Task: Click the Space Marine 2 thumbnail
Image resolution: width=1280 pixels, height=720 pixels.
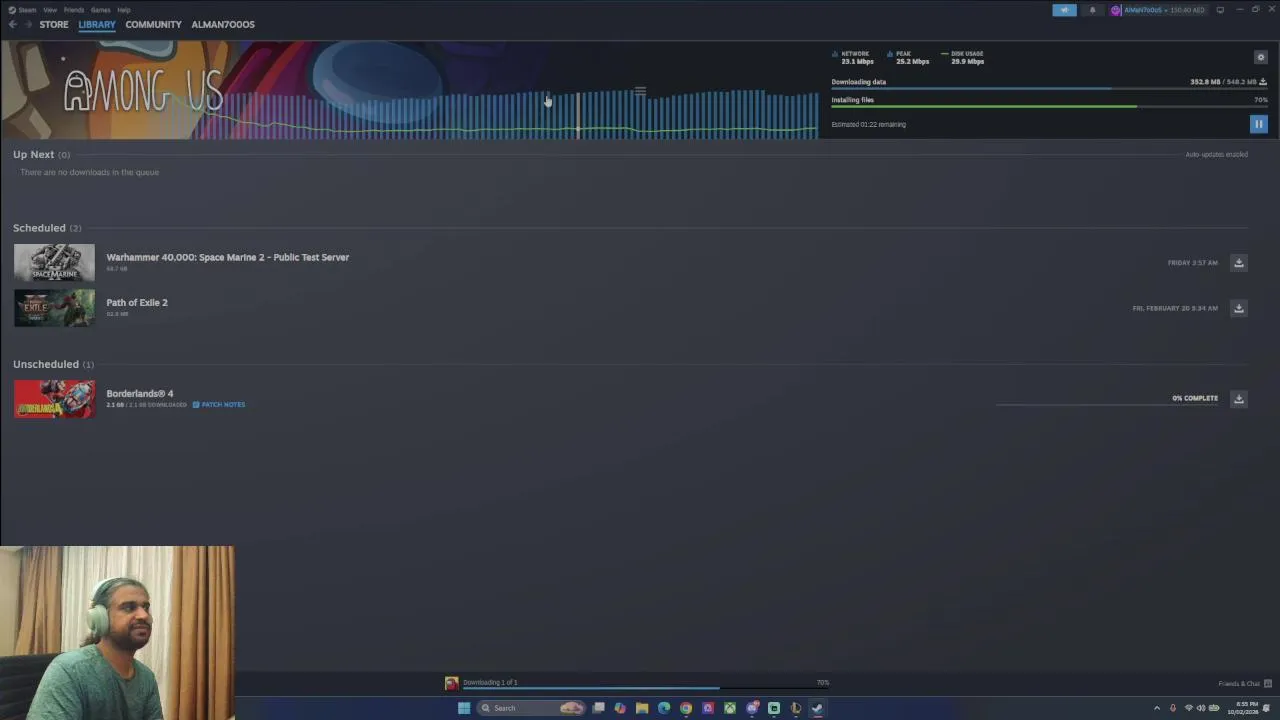Action: tap(55, 263)
